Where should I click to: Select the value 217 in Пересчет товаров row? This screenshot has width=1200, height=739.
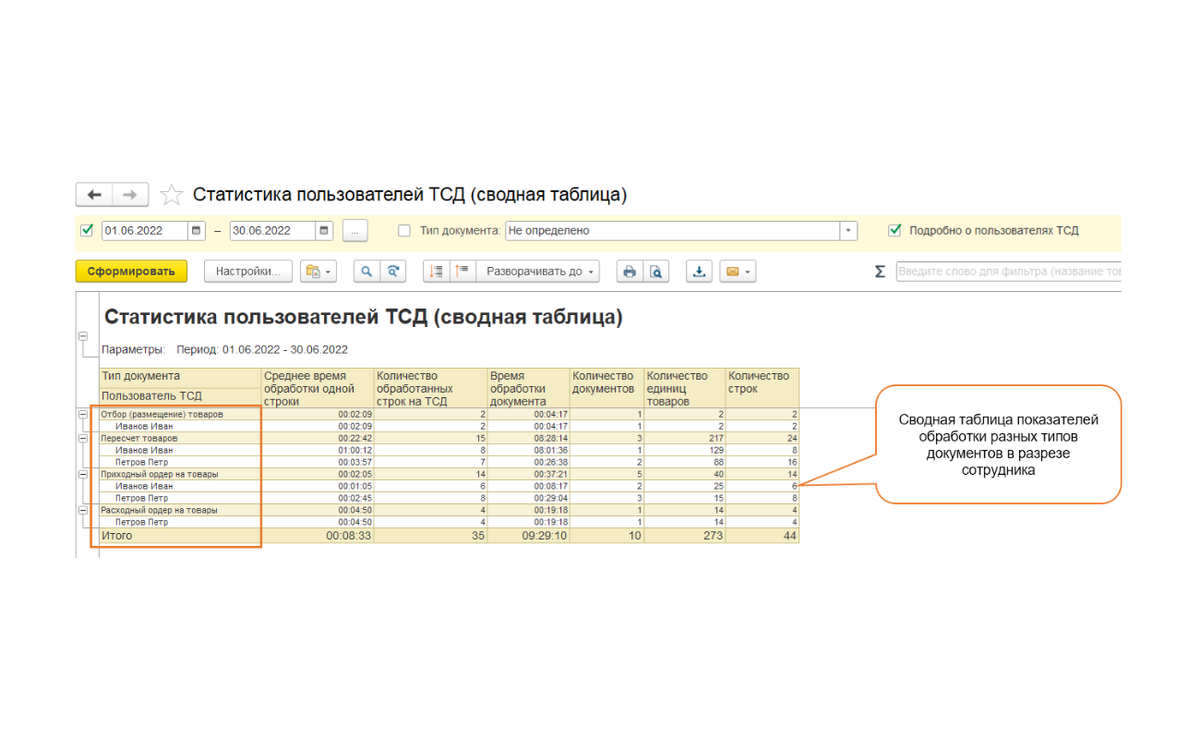tap(716, 438)
